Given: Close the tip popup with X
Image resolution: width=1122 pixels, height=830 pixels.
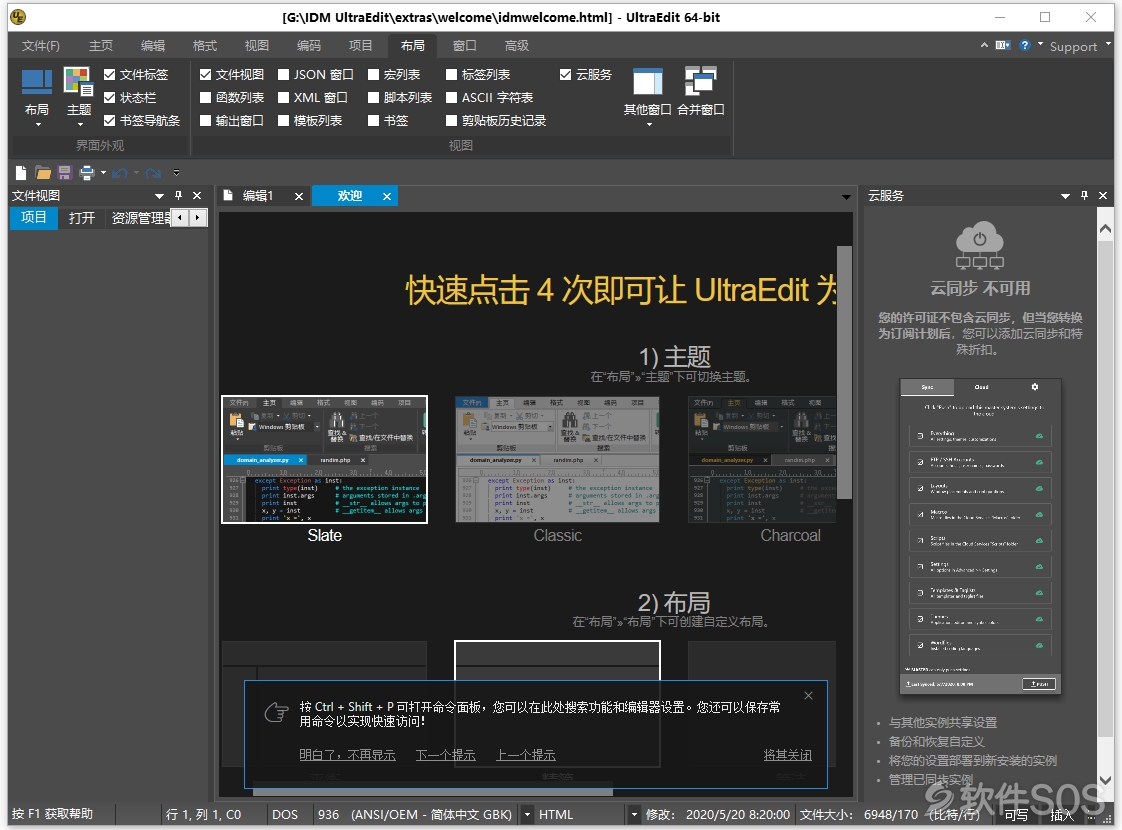Looking at the screenshot, I should (808, 695).
